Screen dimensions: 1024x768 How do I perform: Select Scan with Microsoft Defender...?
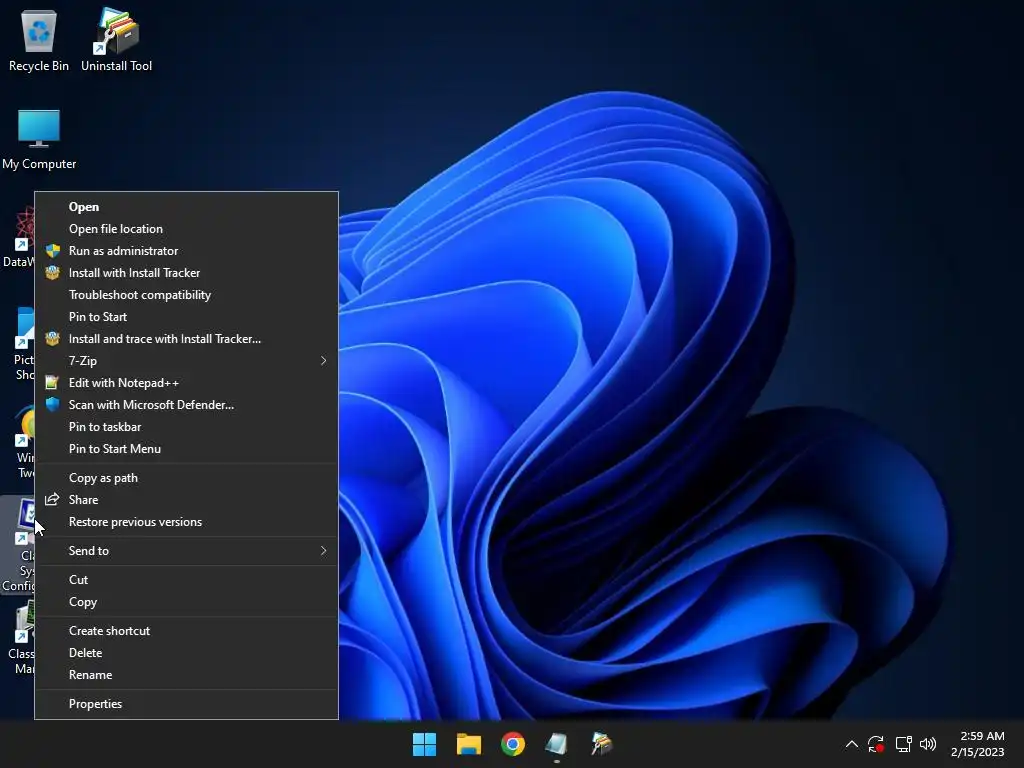click(x=186, y=405)
